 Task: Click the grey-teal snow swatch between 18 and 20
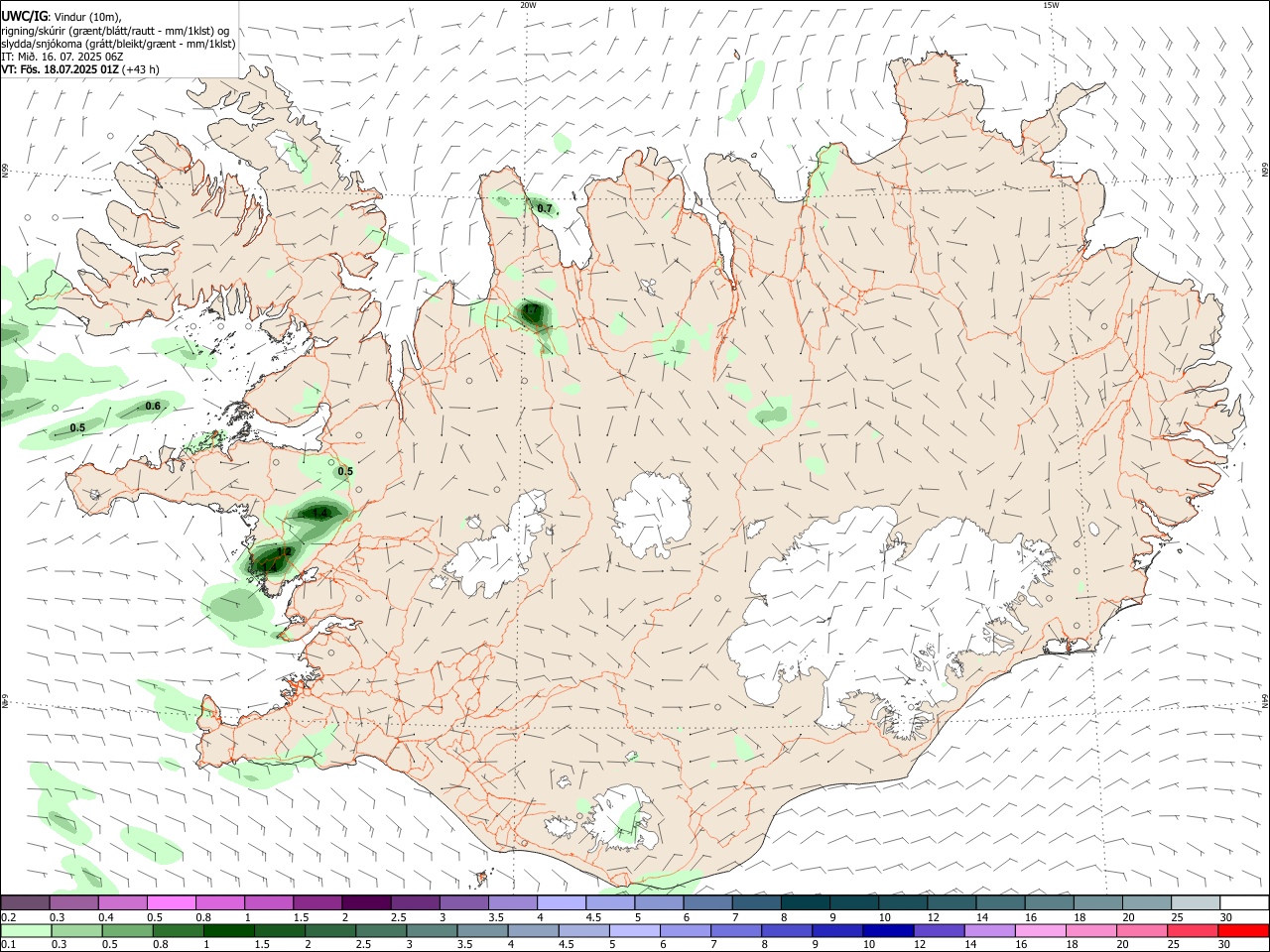(1097, 903)
